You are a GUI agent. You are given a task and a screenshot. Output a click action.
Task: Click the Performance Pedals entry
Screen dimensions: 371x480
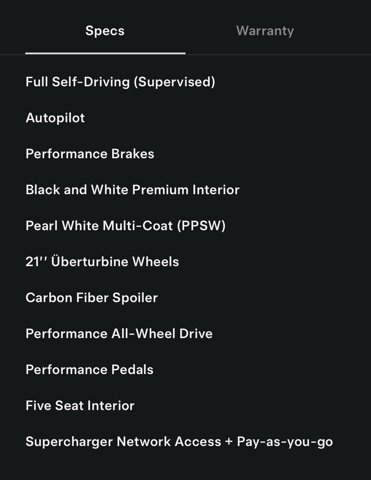tap(90, 370)
